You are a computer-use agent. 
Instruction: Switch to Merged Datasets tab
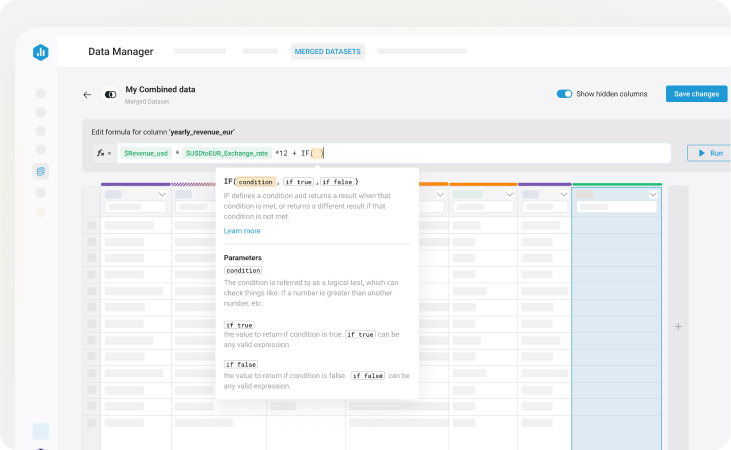328,51
